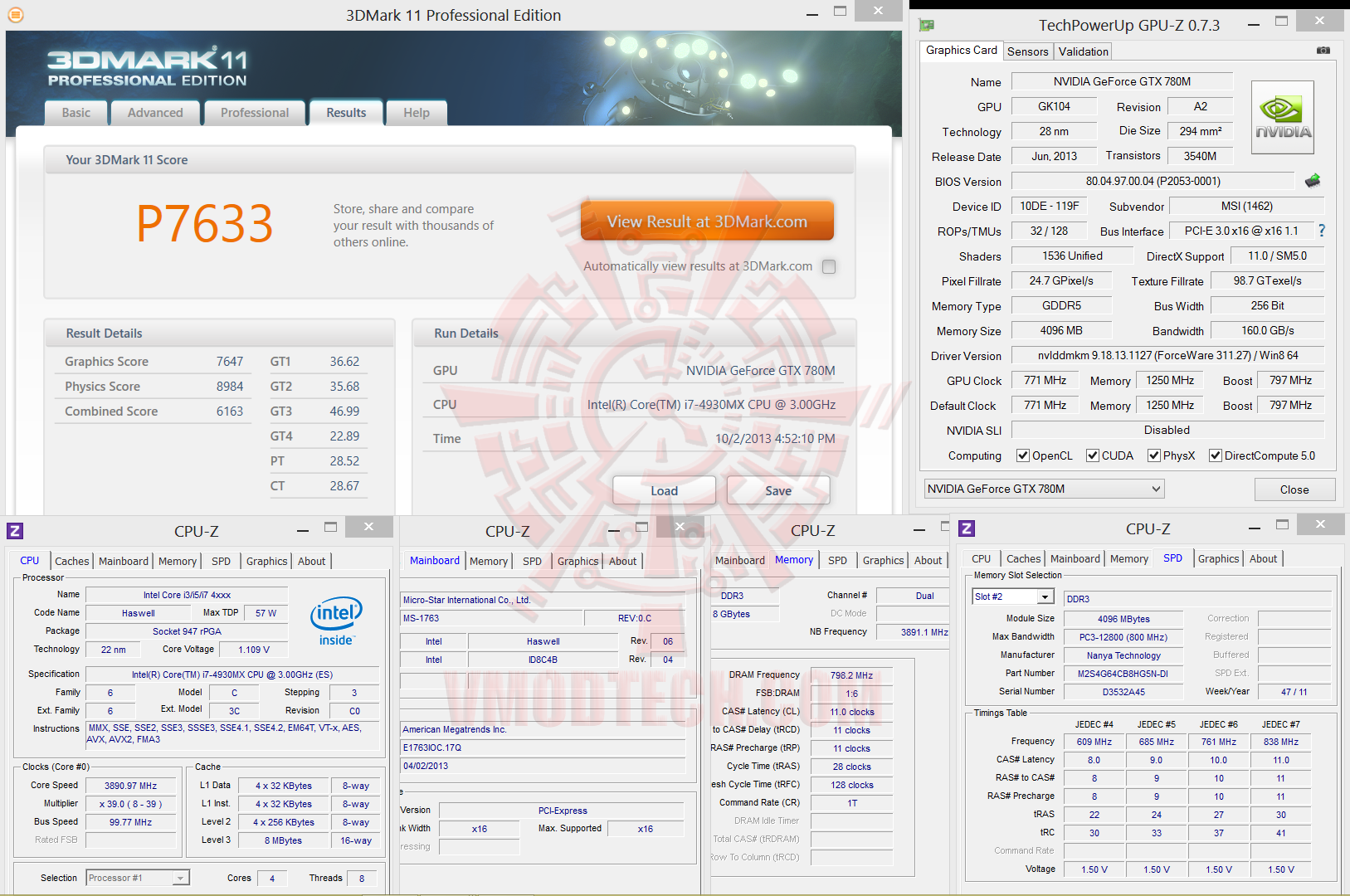Click the Max Bandwidth value PC3-12800 (800 MHz)
The width and height of the screenshot is (1350, 896).
click(x=1123, y=637)
